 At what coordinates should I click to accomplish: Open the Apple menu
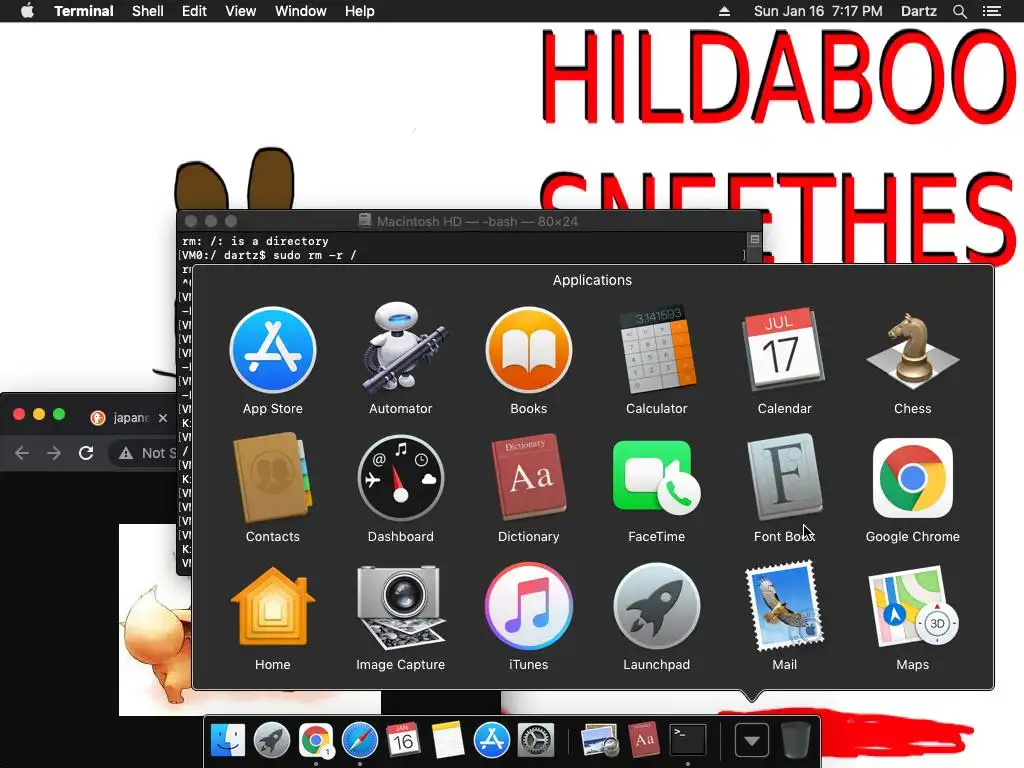[x=27, y=11]
